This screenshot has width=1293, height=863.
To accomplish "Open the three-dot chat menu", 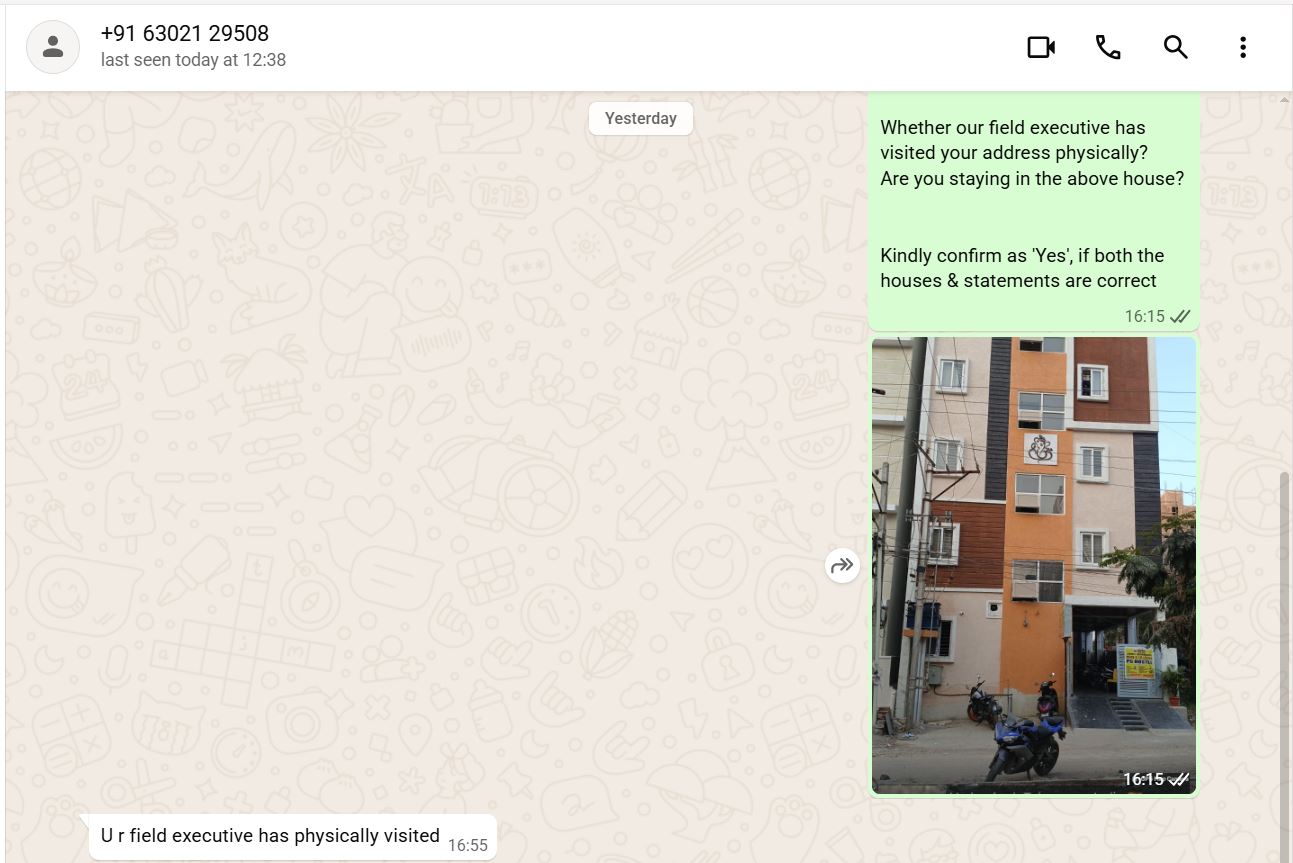I will click(1242, 47).
